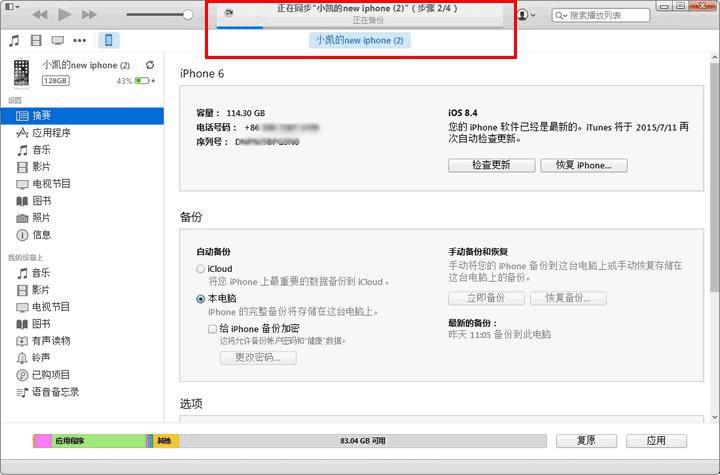This screenshot has height=475, width=720.
Task: Open TV shows library icon in toolbar
Action: point(57,40)
